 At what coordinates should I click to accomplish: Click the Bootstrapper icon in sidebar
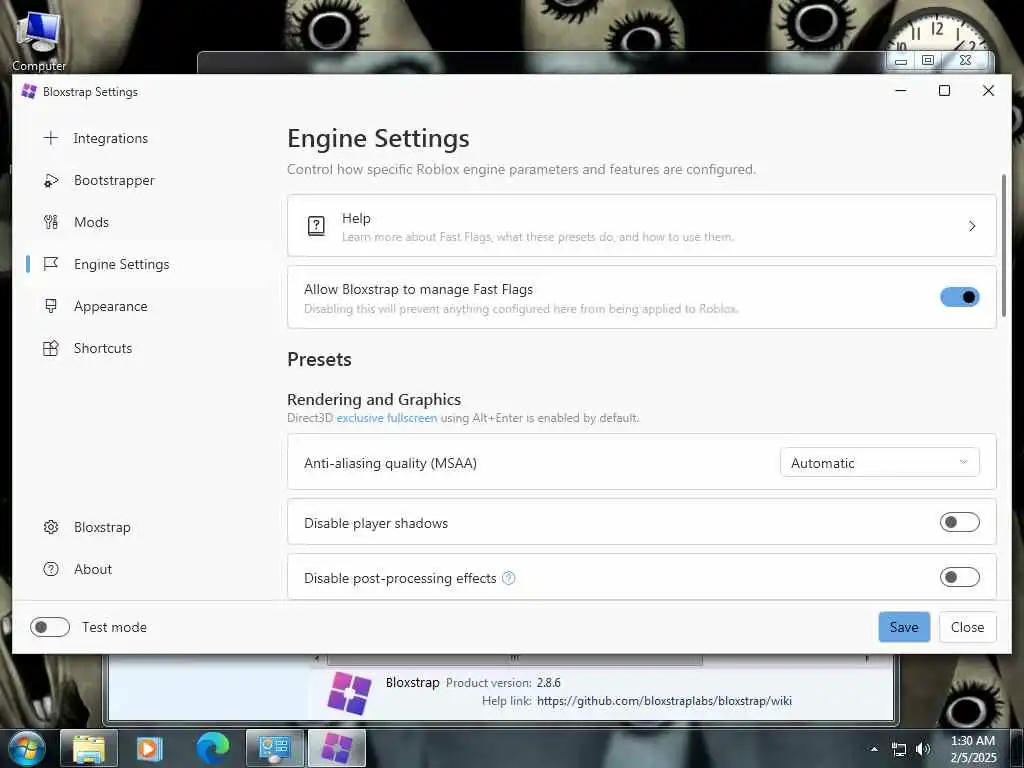click(50, 180)
